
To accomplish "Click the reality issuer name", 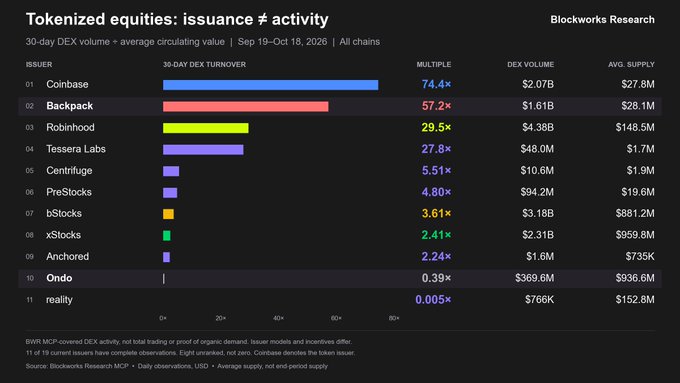I will (x=59, y=300).
